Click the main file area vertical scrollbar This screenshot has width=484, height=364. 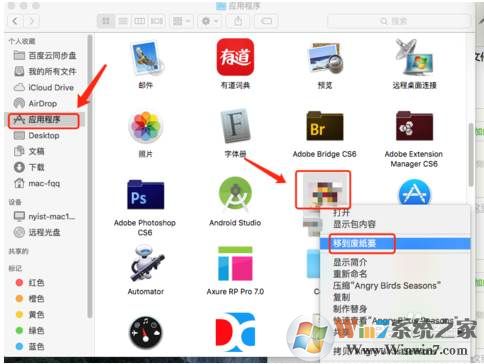(x=471, y=155)
